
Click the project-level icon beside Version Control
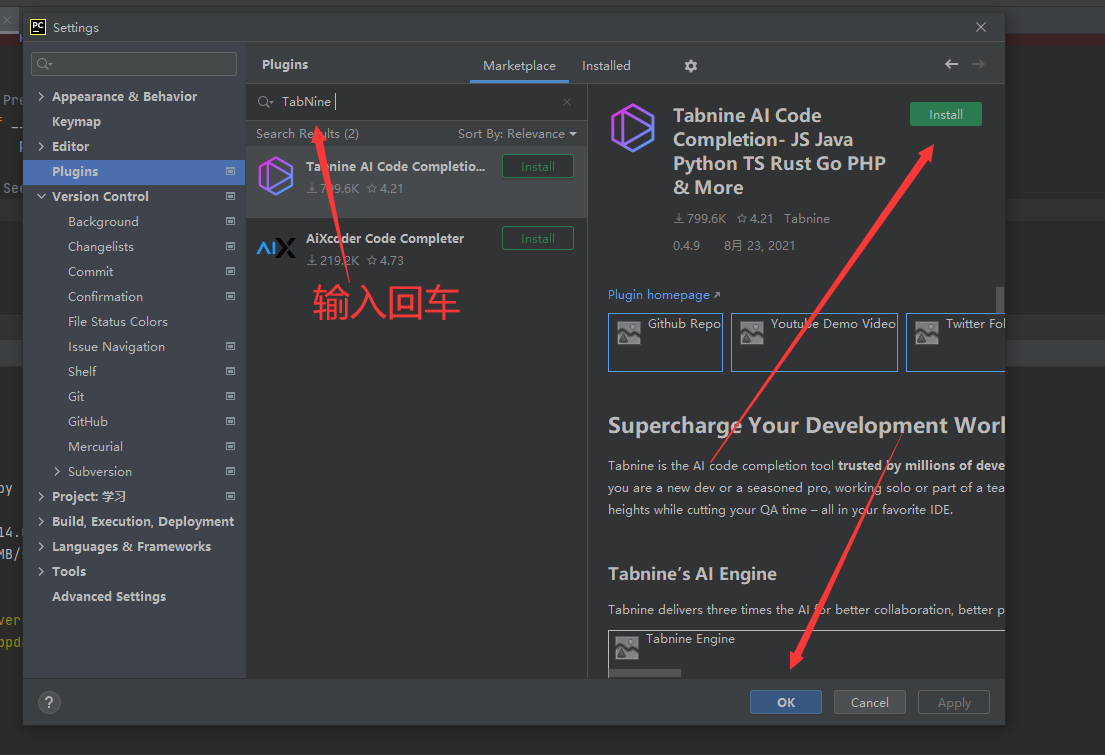click(230, 196)
